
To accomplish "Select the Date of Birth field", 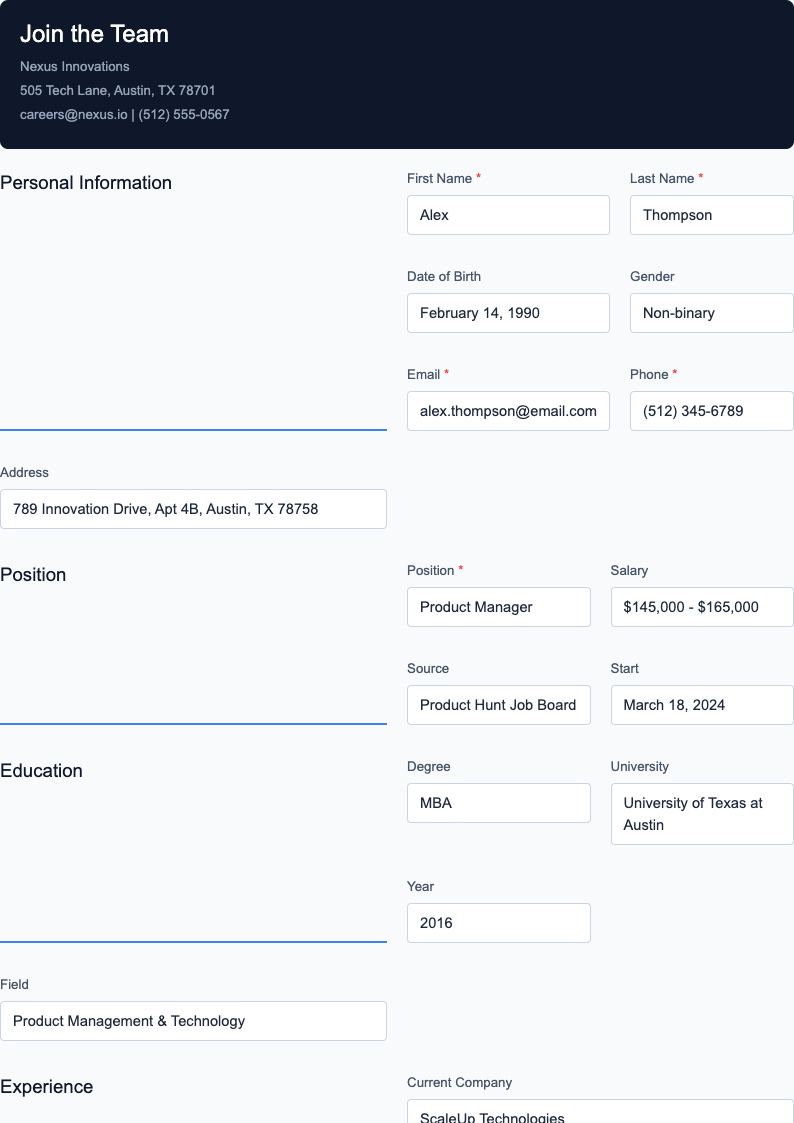I will 508,313.
